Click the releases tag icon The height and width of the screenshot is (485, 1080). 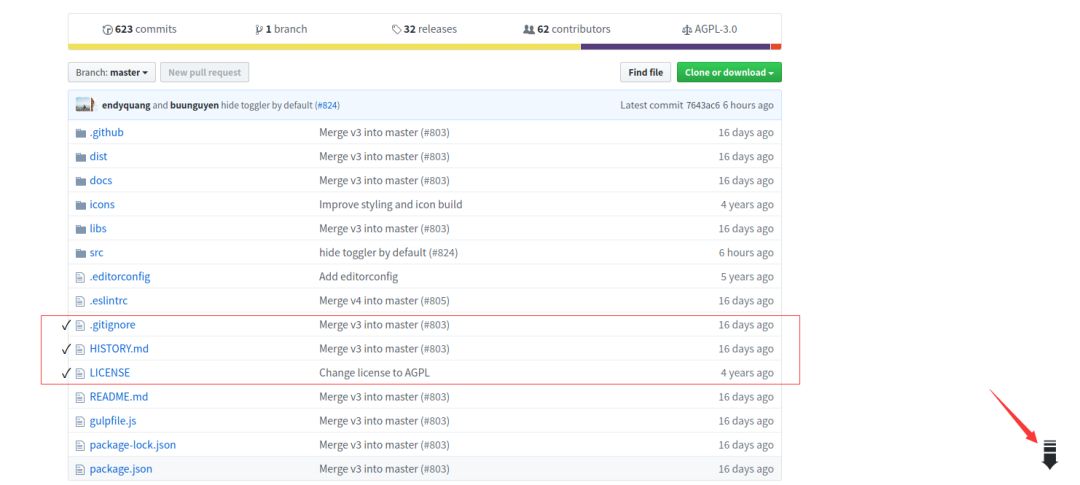[397, 30]
